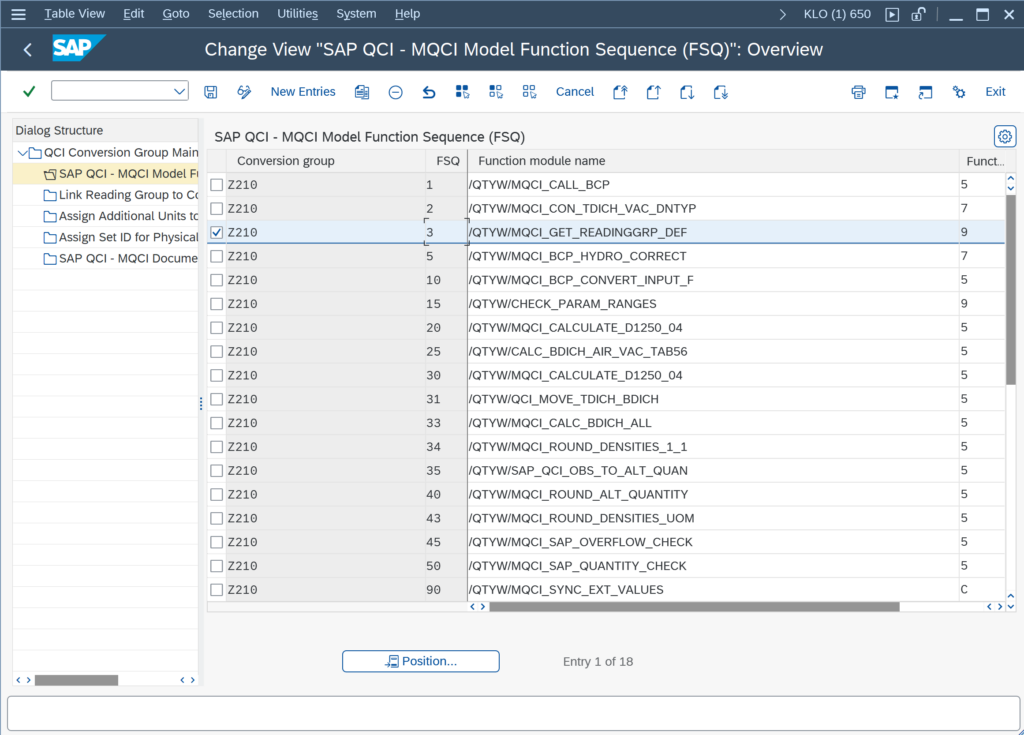Click the Position... button
Image resolution: width=1024 pixels, height=735 pixels.
(x=421, y=661)
